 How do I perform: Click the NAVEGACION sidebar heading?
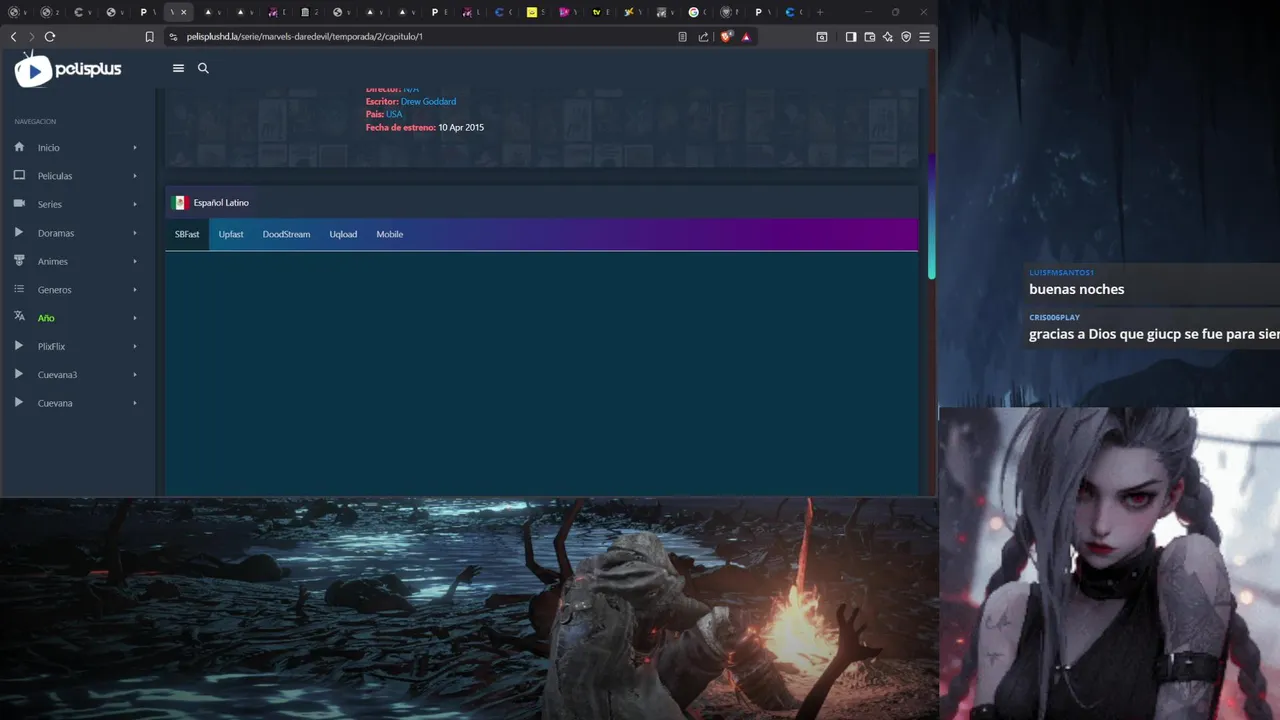pos(35,122)
